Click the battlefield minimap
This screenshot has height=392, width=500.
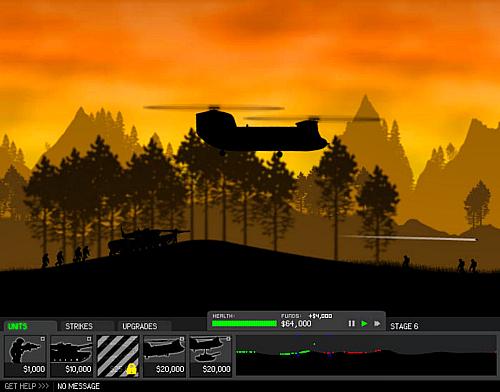tap(366, 356)
